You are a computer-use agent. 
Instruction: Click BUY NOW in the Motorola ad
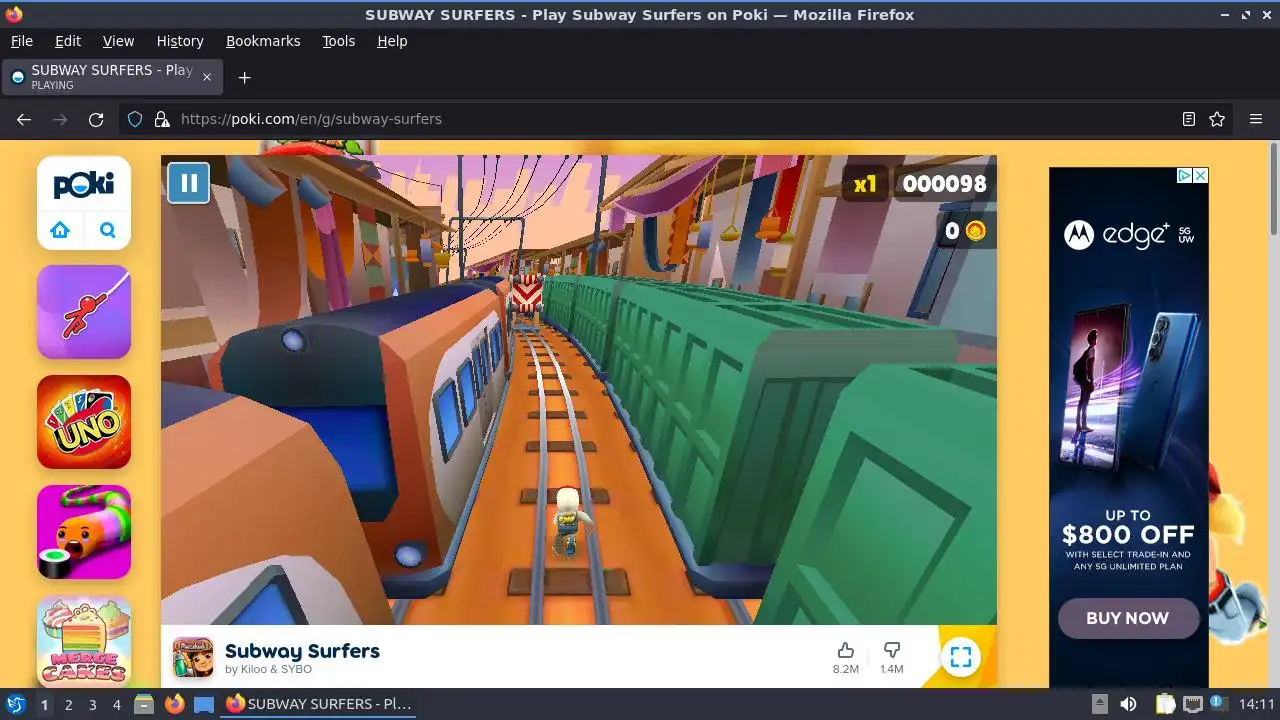point(1128,618)
